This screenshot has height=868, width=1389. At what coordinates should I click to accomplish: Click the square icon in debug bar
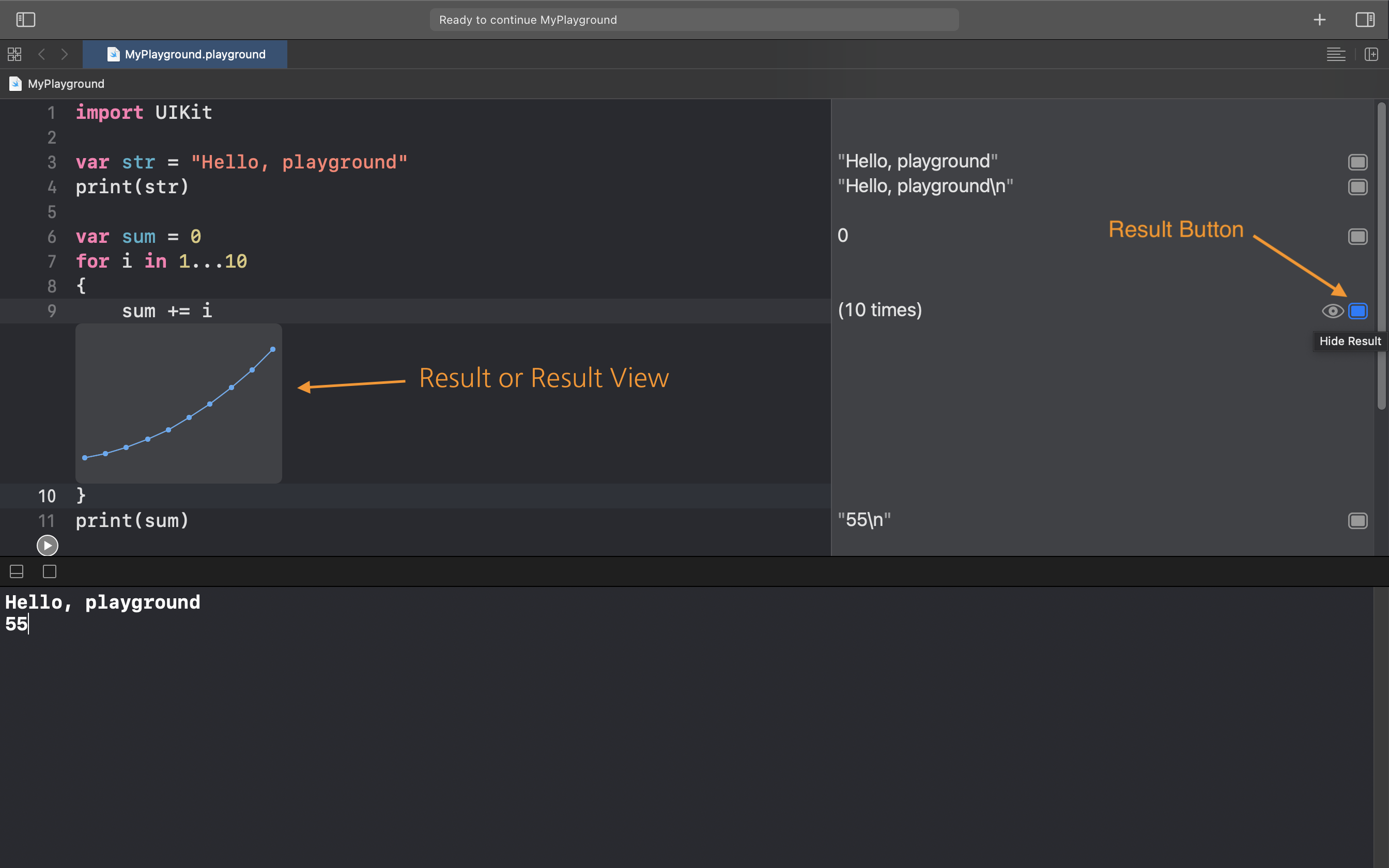(x=50, y=572)
